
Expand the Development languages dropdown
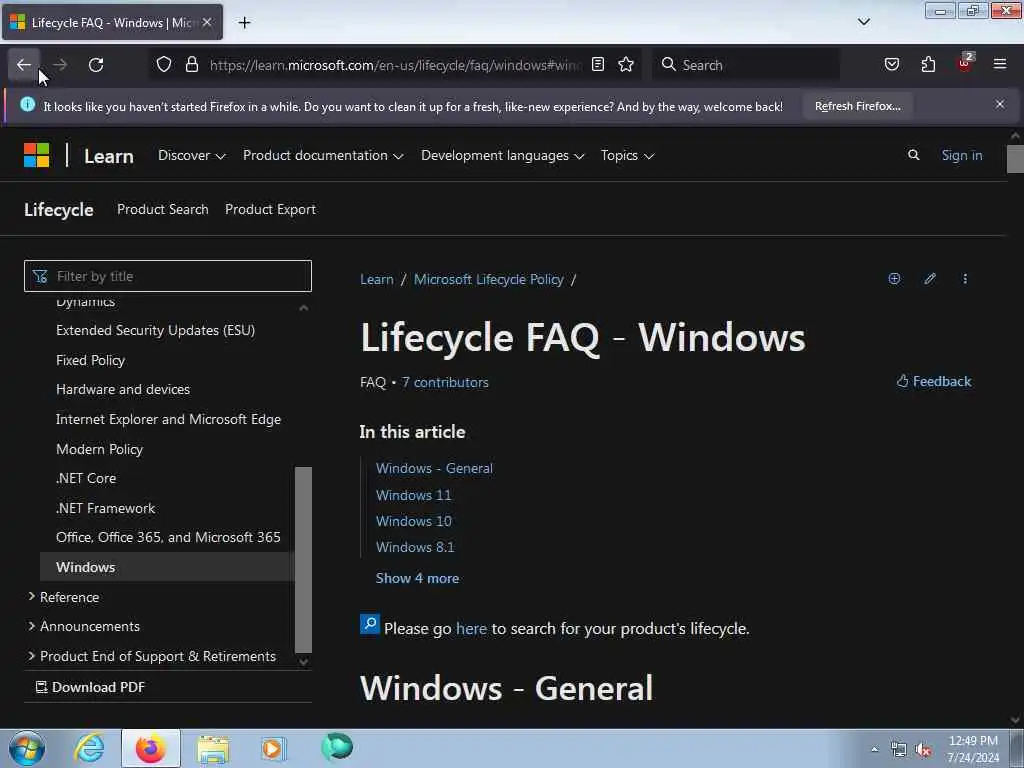tap(502, 155)
